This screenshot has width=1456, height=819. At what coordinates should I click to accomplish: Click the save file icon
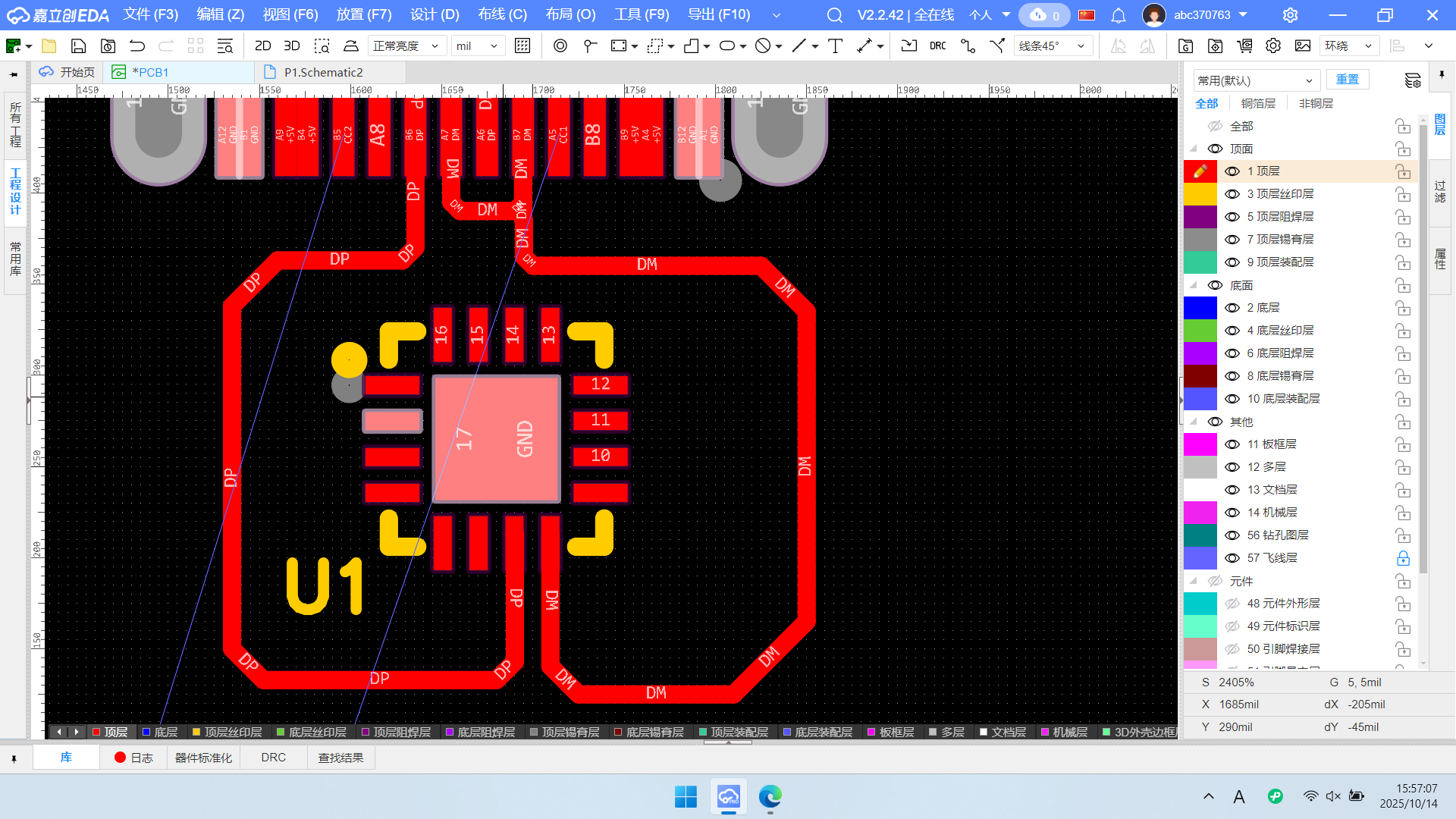pyautogui.click(x=78, y=46)
